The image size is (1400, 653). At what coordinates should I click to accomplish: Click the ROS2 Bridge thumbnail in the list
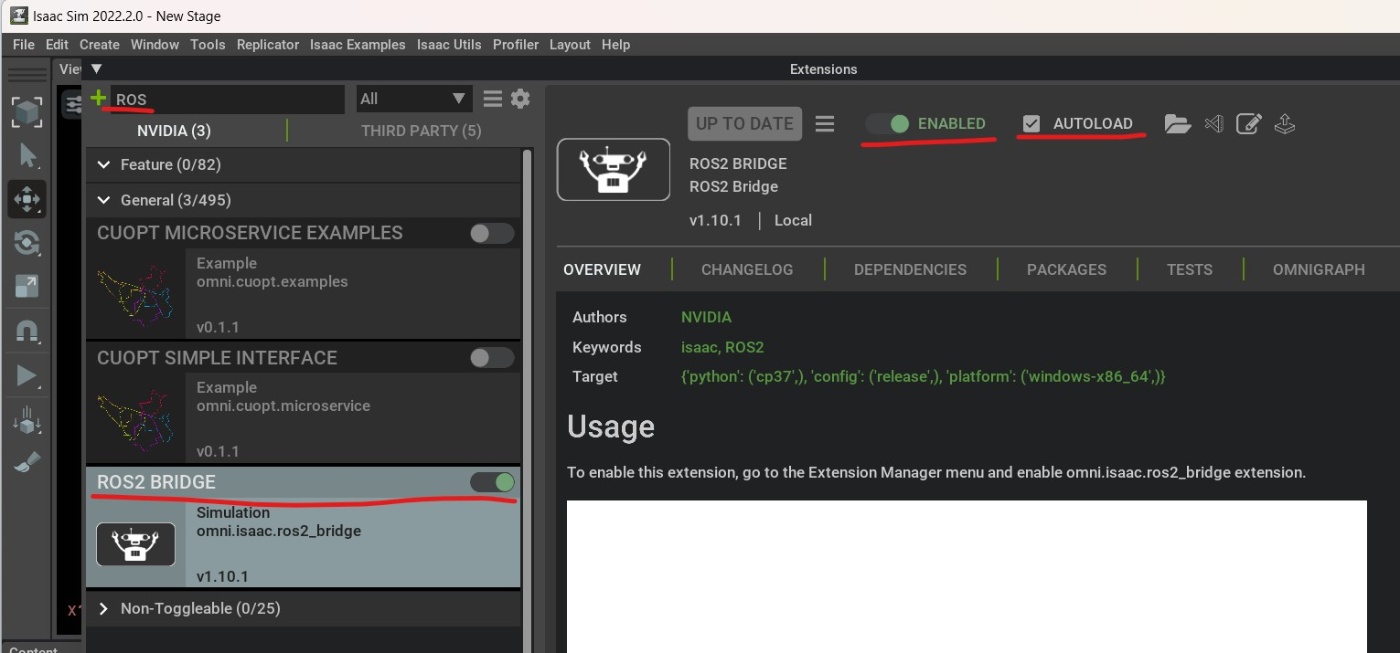click(x=135, y=544)
